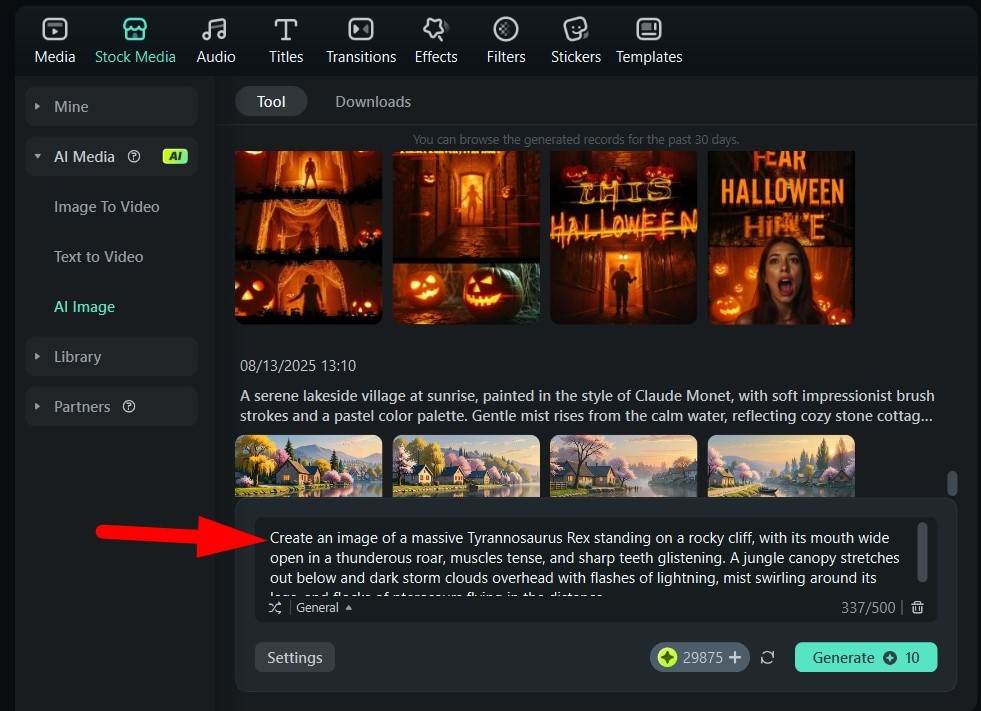The width and height of the screenshot is (981, 711).
Task: Open the Filters icon
Action: pos(506,29)
